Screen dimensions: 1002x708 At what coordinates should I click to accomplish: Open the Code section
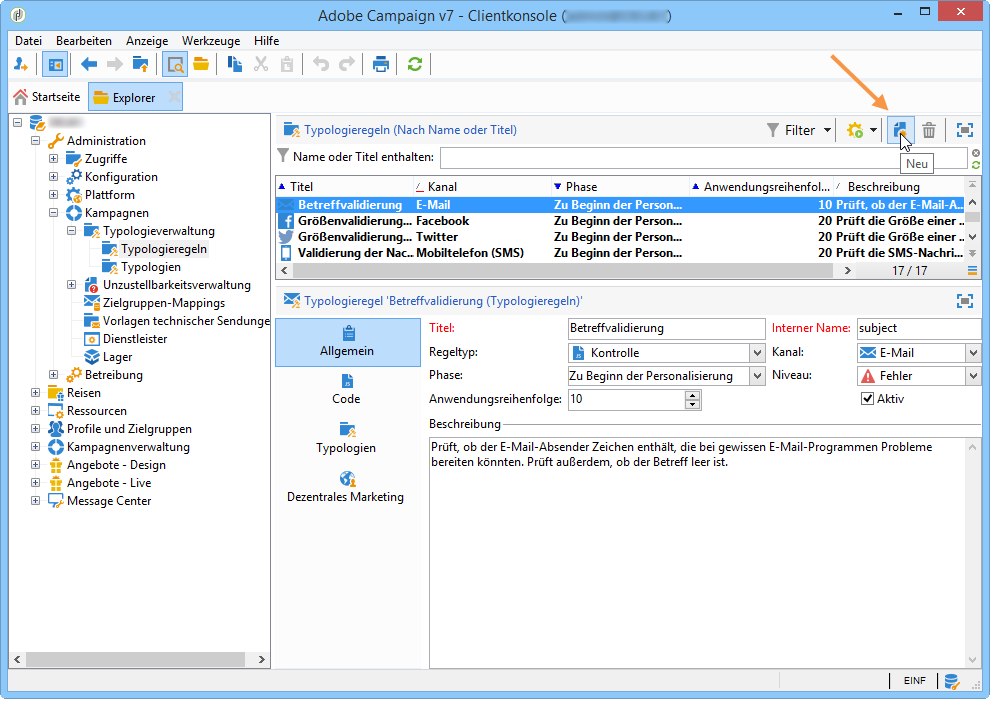(346, 390)
